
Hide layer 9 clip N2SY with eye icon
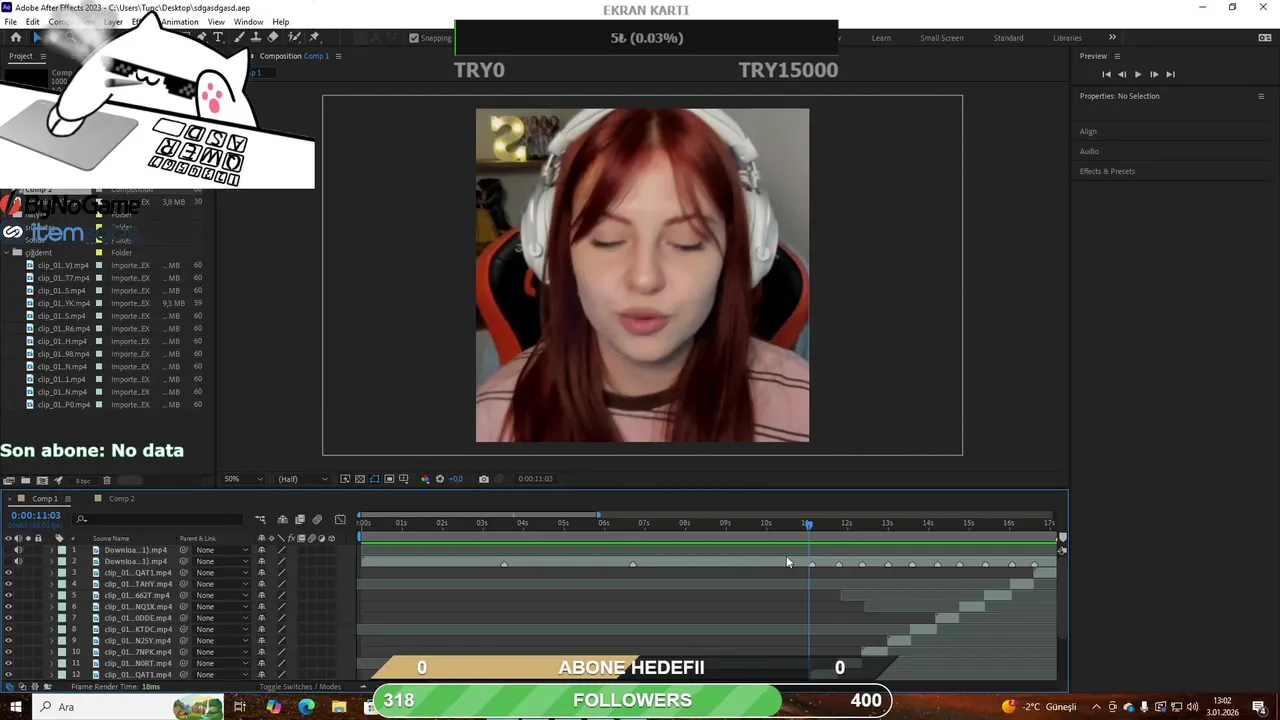point(8,641)
